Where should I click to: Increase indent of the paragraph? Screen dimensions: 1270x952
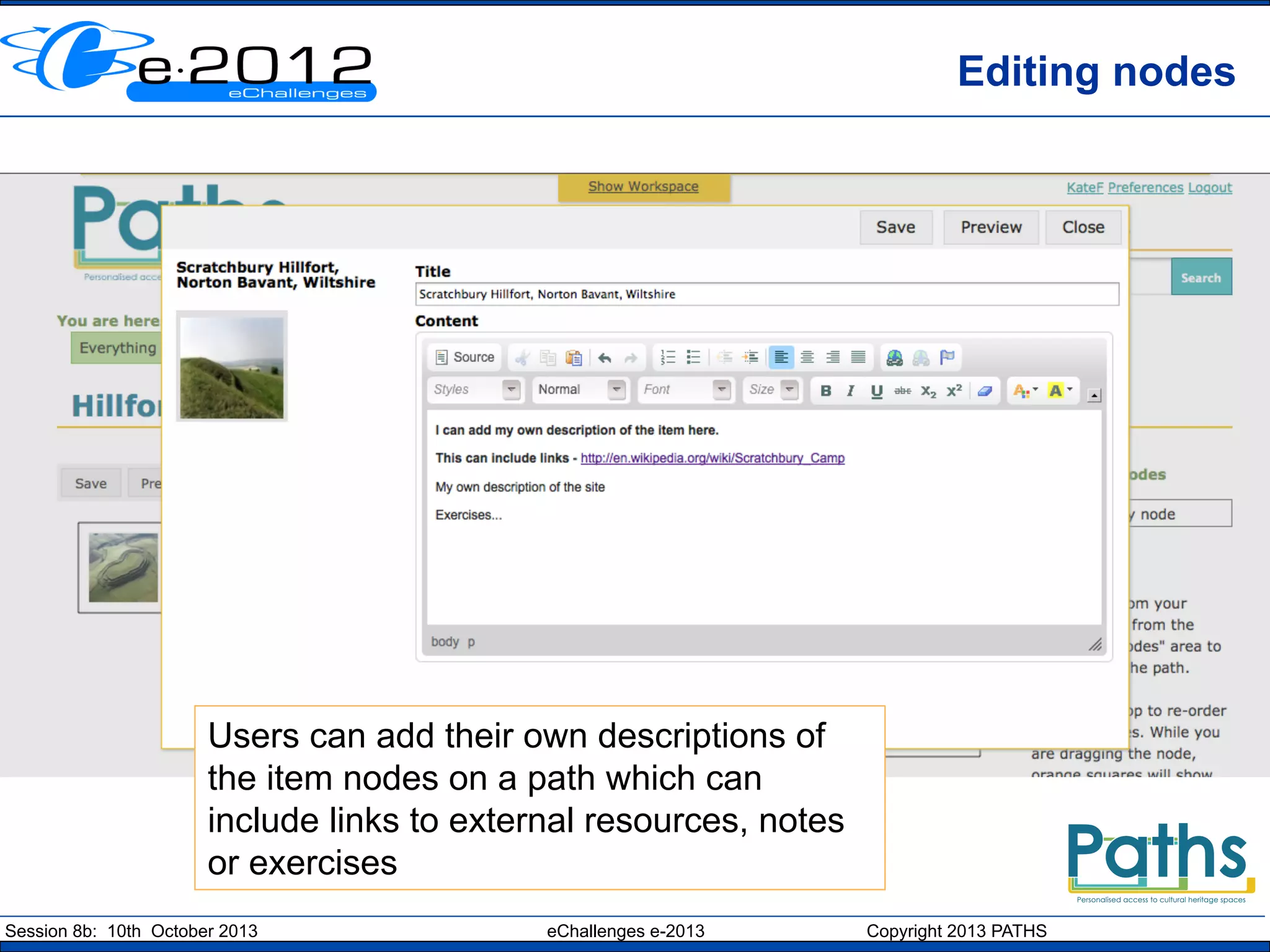tap(750, 357)
